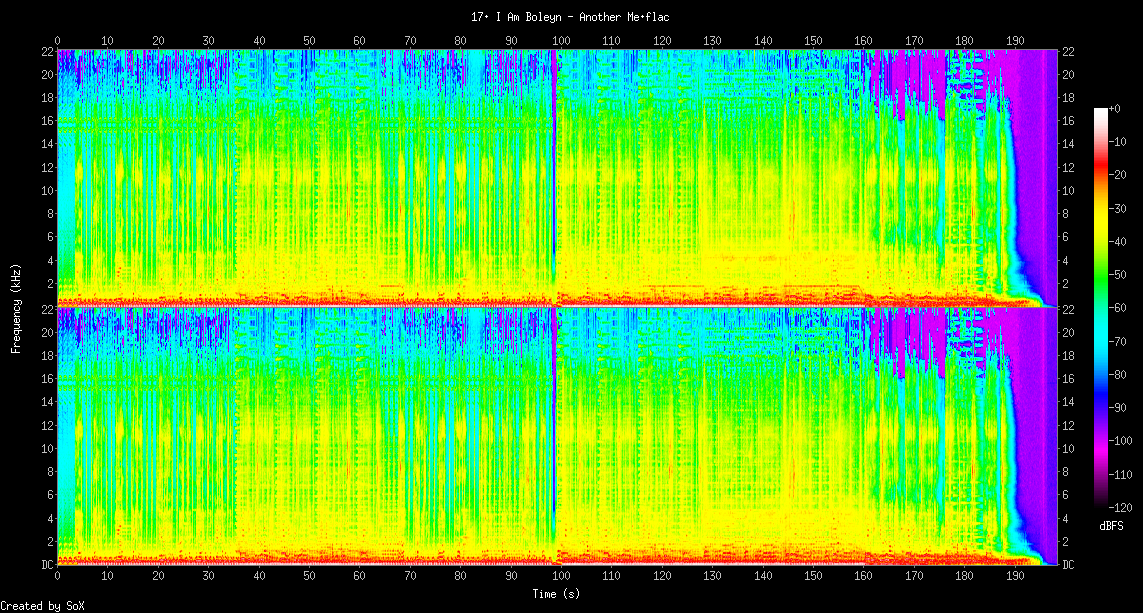Click the 190 tick on the bottom time axis
Image resolution: width=1143 pixels, height=613 pixels.
point(1014,576)
